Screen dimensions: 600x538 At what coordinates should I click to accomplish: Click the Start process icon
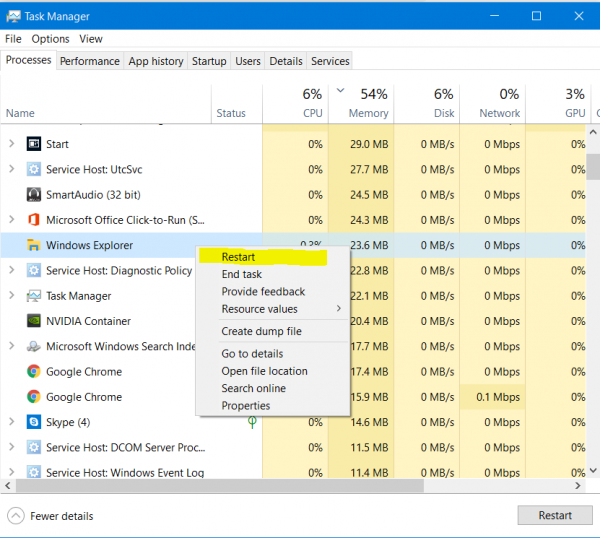(x=33, y=144)
